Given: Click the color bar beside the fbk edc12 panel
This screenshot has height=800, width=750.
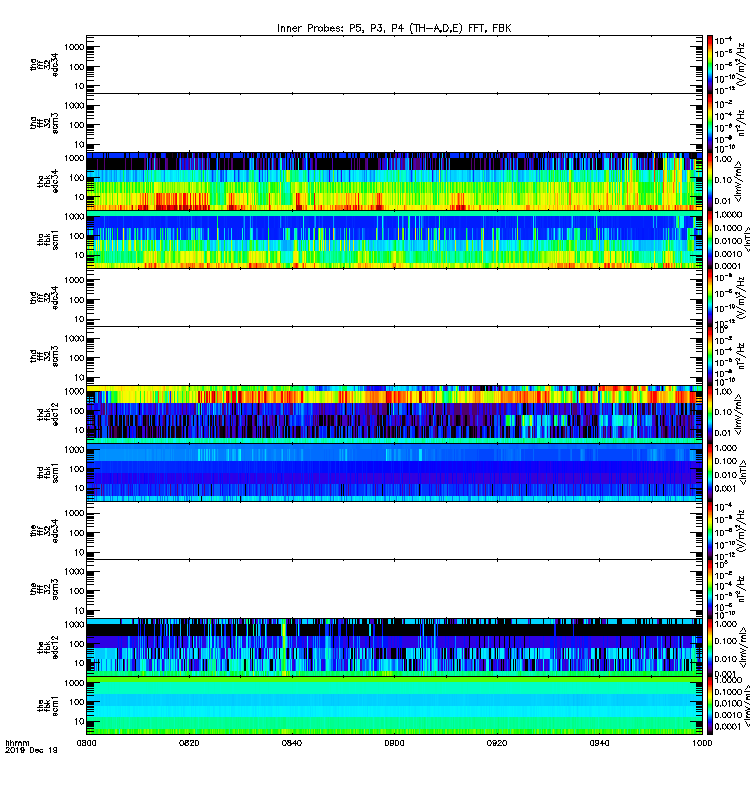Looking at the screenshot, I should point(710,647).
